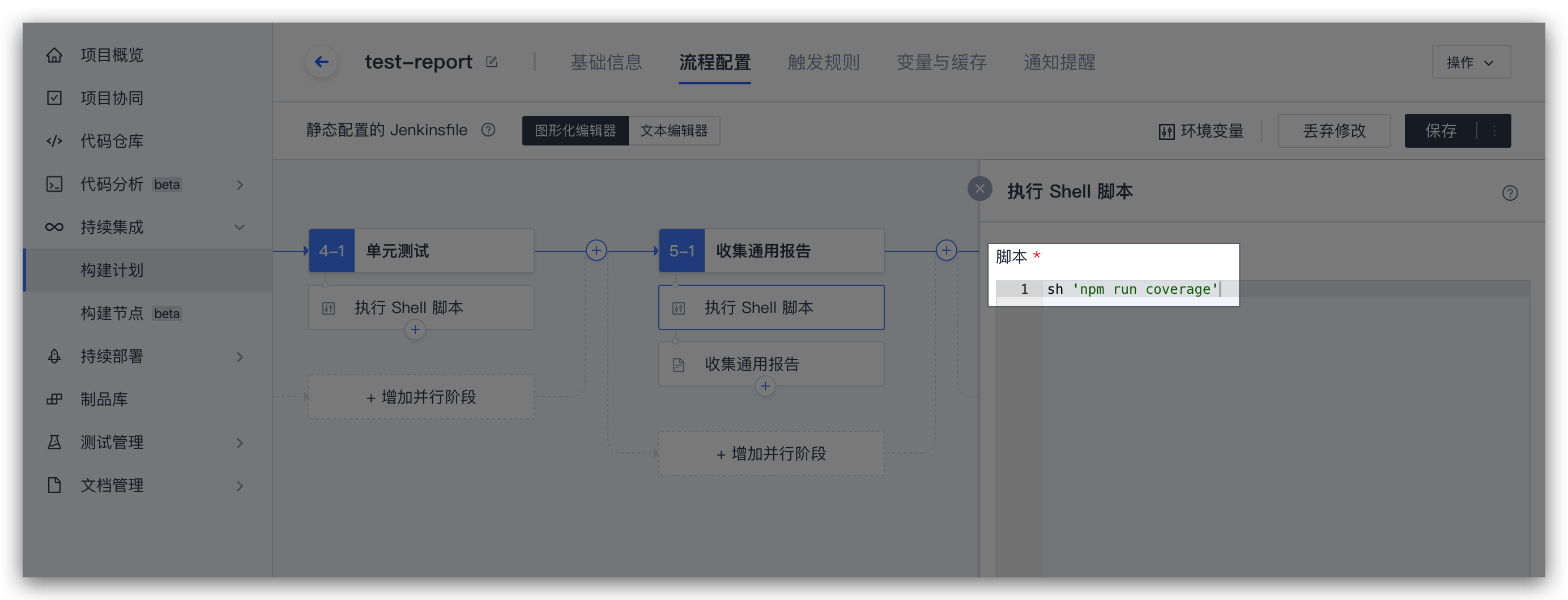Click the 项目概览 home icon

[x=54, y=55]
